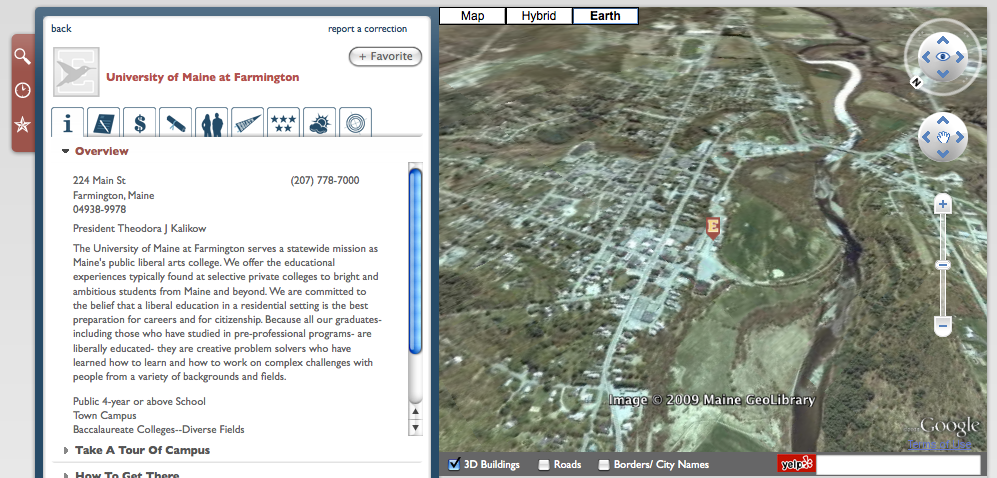Switch to Map view
Screen dimensions: 997x478
point(472,16)
